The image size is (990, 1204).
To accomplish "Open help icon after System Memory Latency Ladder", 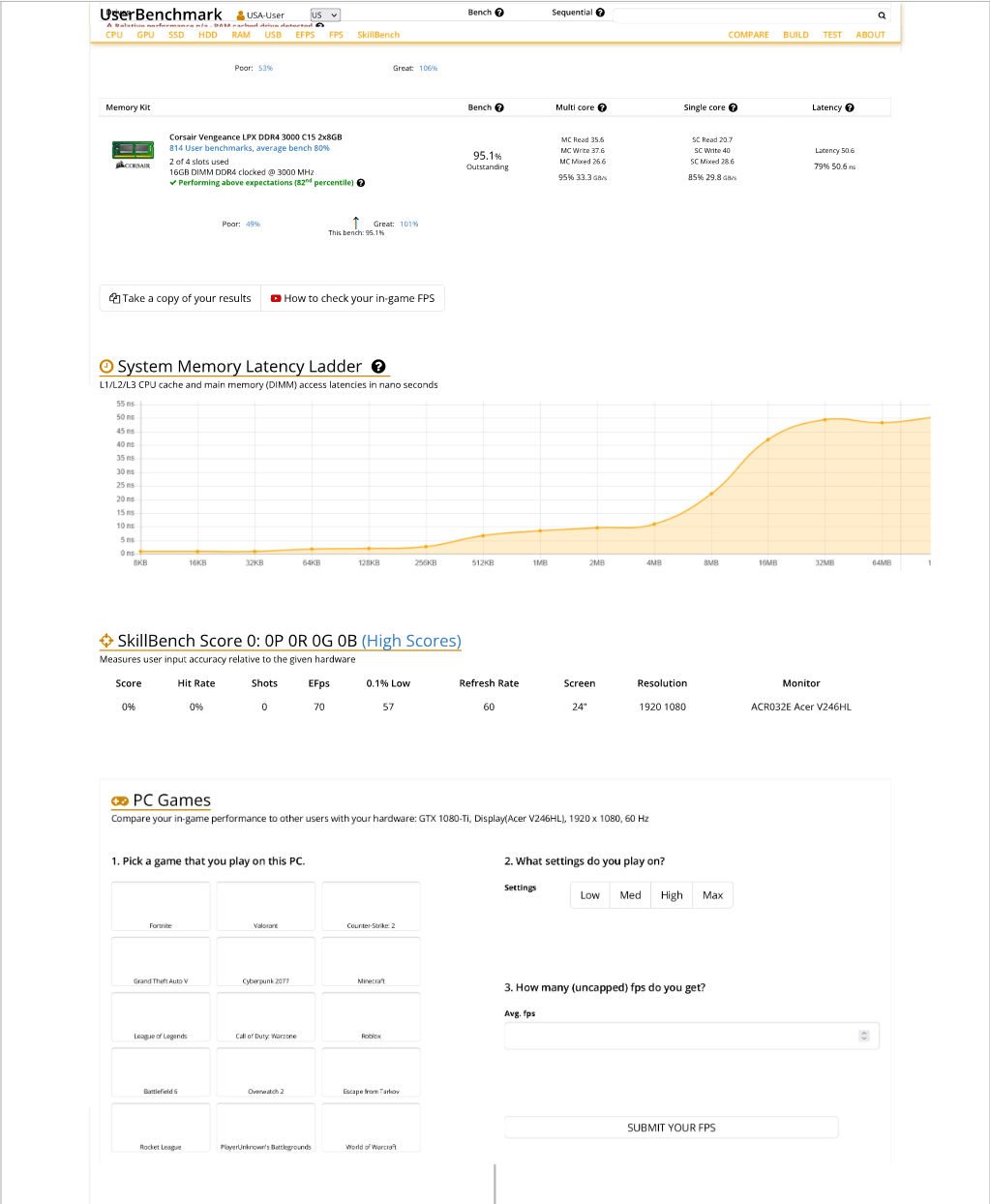I will pyautogui.click(x=378, y=366).
